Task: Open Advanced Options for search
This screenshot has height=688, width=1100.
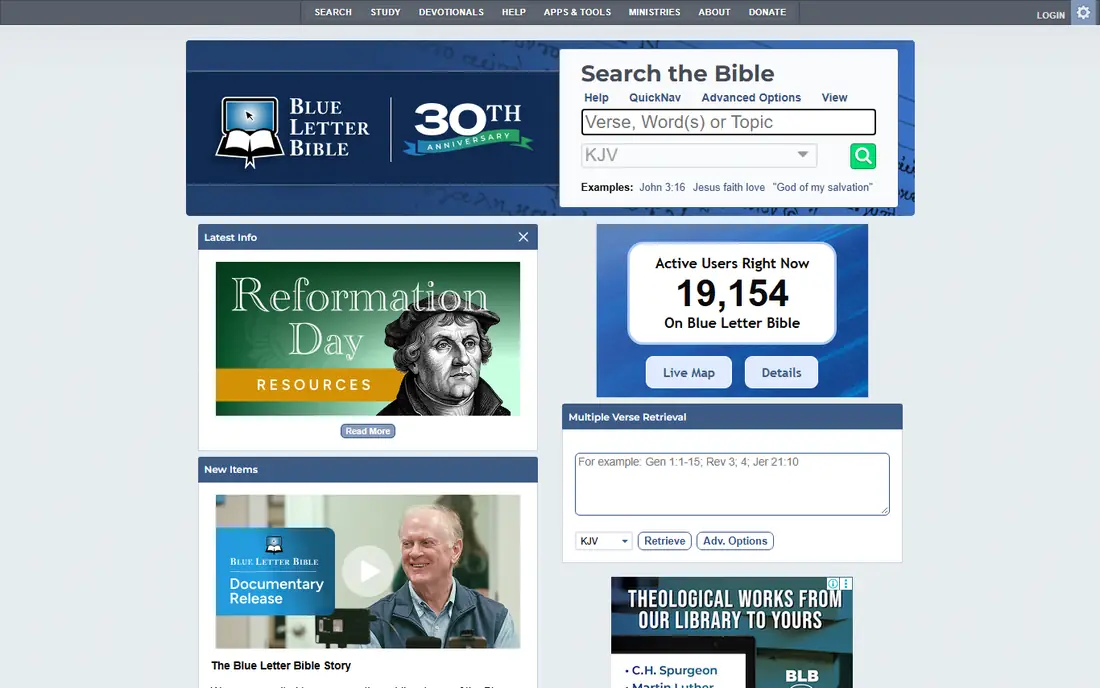Action: point(751,97)
